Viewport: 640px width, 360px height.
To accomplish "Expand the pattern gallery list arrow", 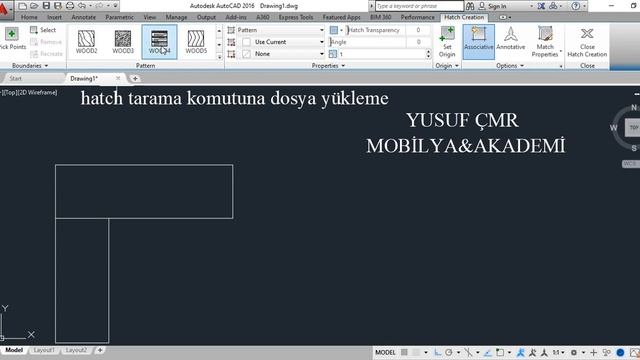I will 219,56.
